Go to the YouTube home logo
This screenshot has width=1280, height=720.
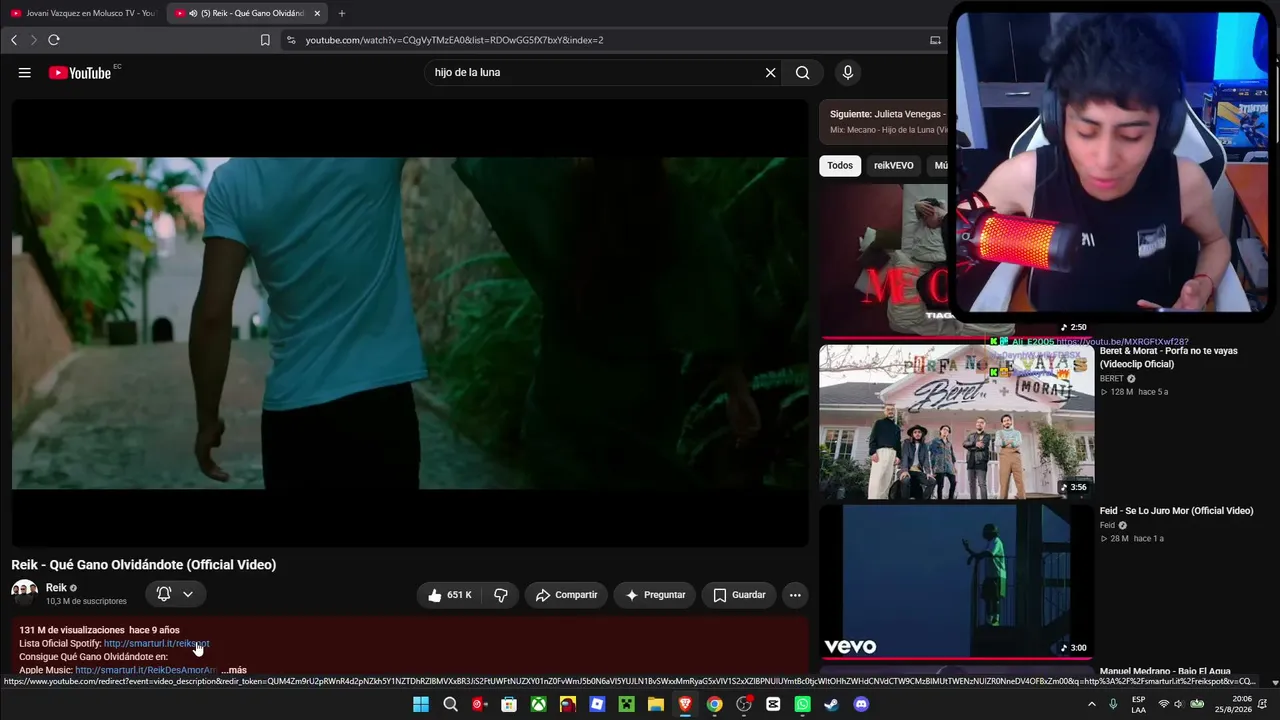pyautogui.click(x=81, y=73)
